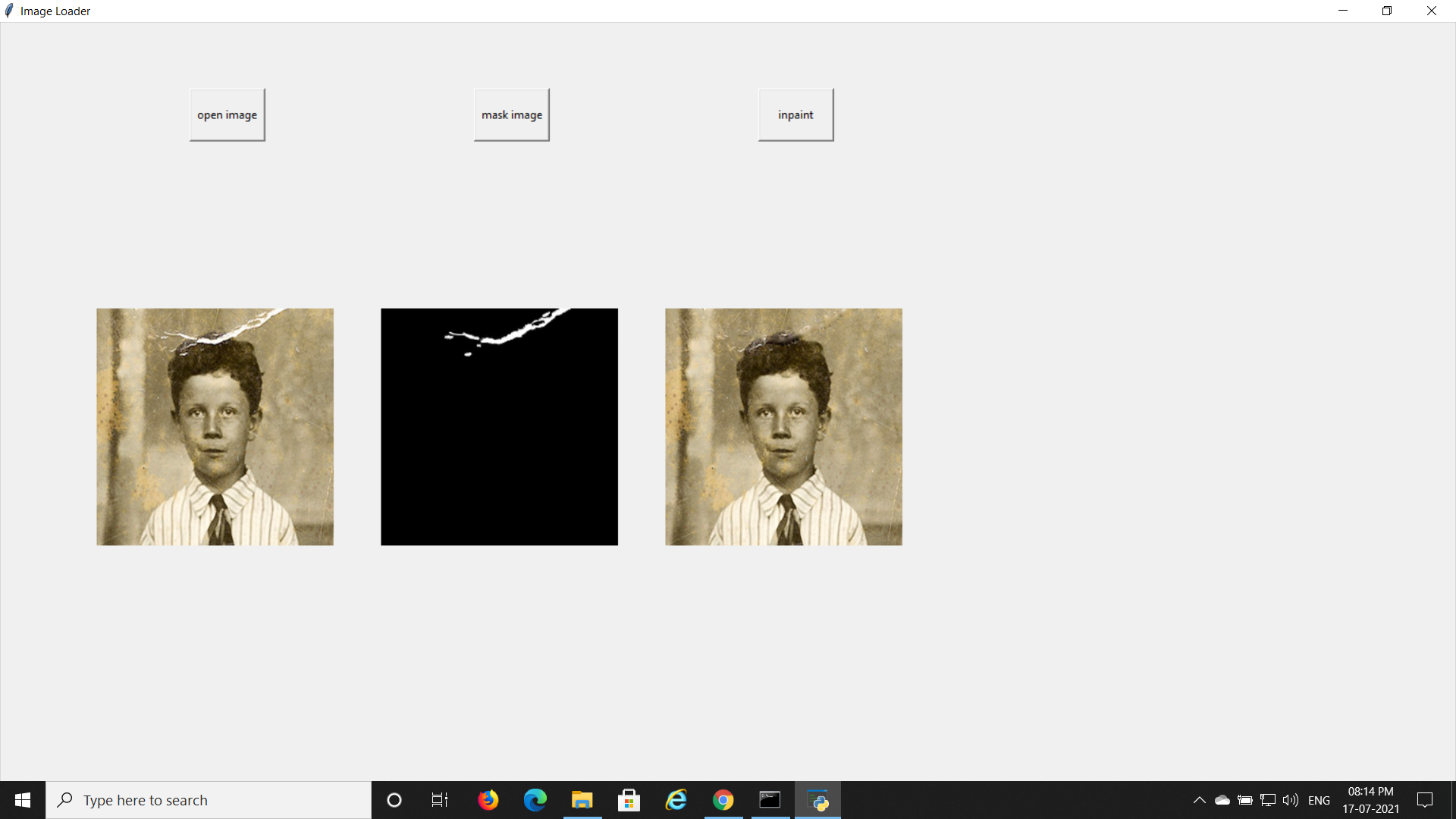Screen dimensions: 1456x819
Task: Open File Explorer from taskbar
Action: [x=582, y=800]
